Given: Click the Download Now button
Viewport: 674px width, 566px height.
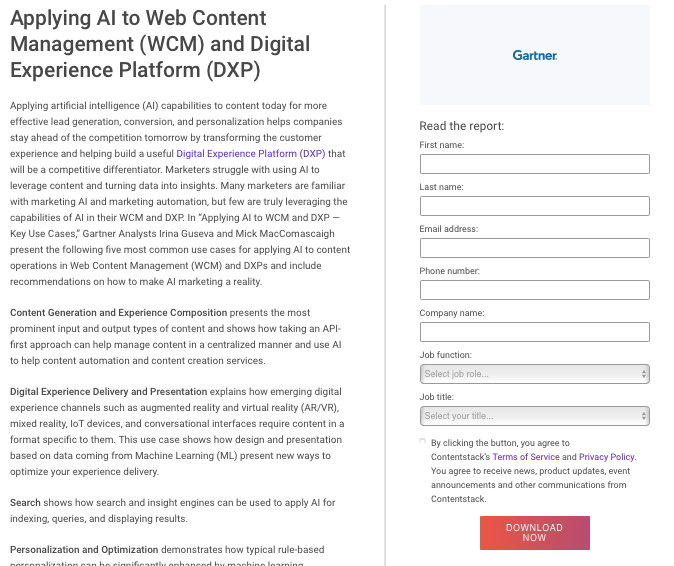Looking at the screenshot, I should pos(535,533).
